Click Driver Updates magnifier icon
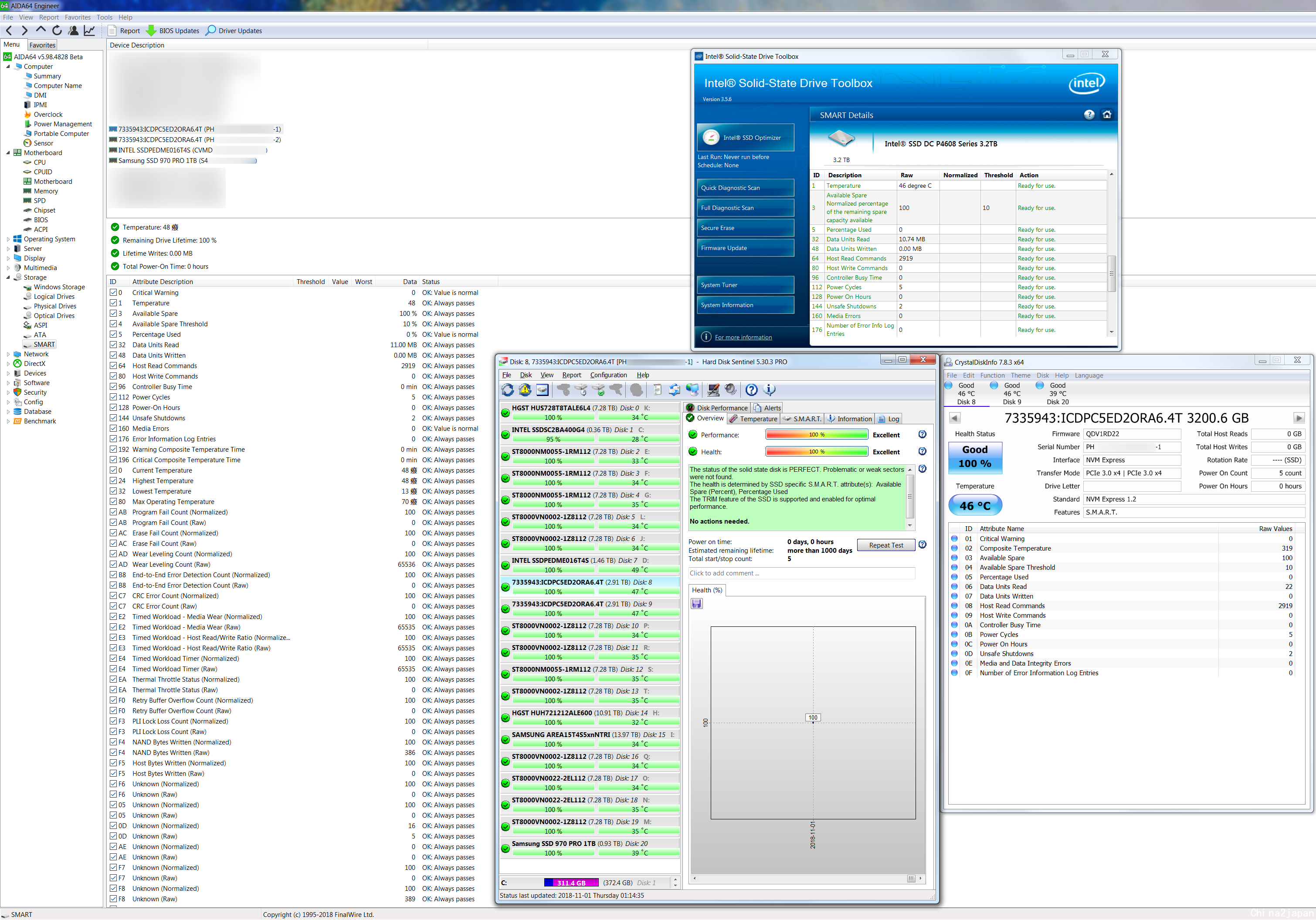This screenshot has height=920, width=1316. (x=211, y=30)
